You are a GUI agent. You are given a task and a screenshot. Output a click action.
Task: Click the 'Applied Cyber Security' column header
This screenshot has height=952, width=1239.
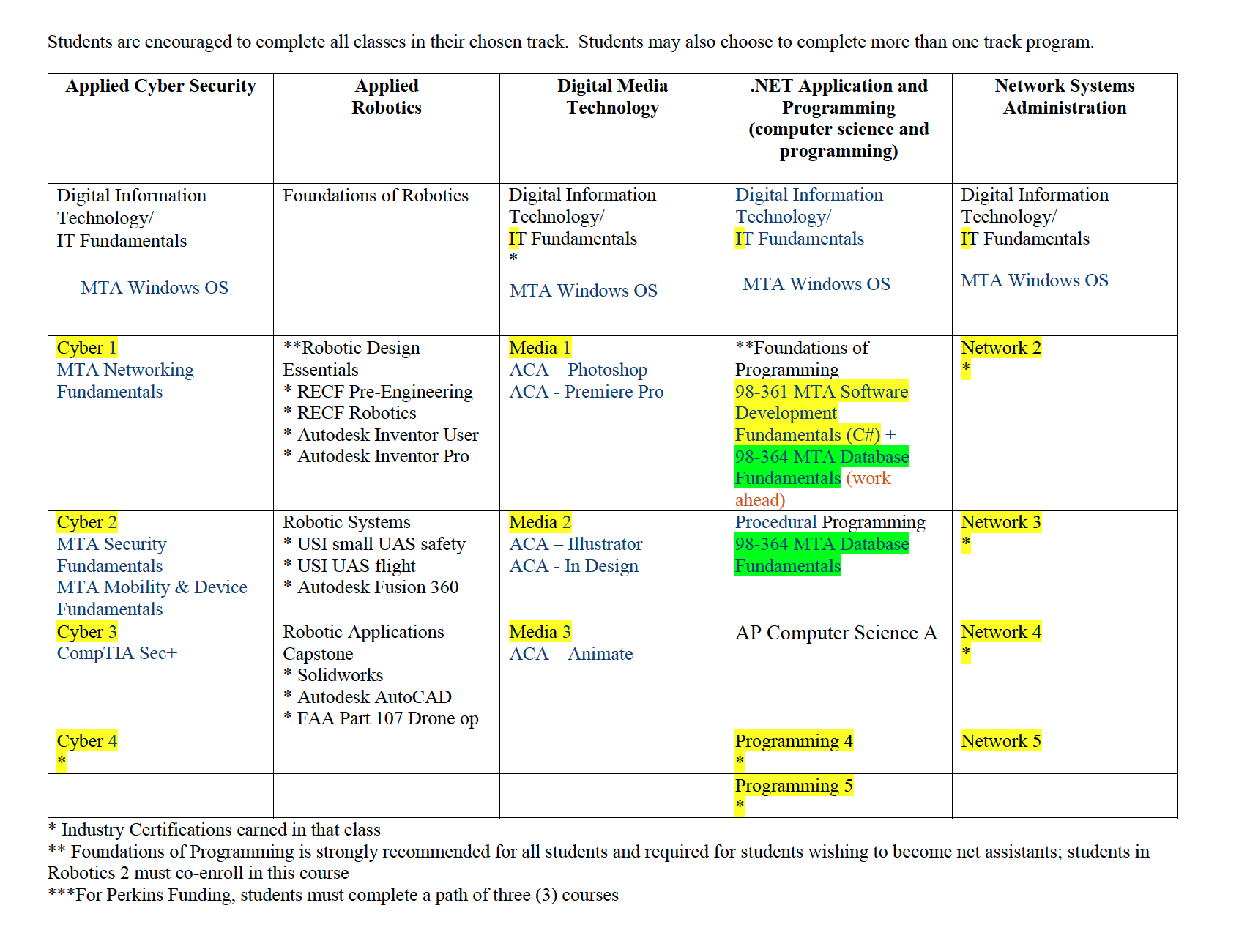coord(160,86)
